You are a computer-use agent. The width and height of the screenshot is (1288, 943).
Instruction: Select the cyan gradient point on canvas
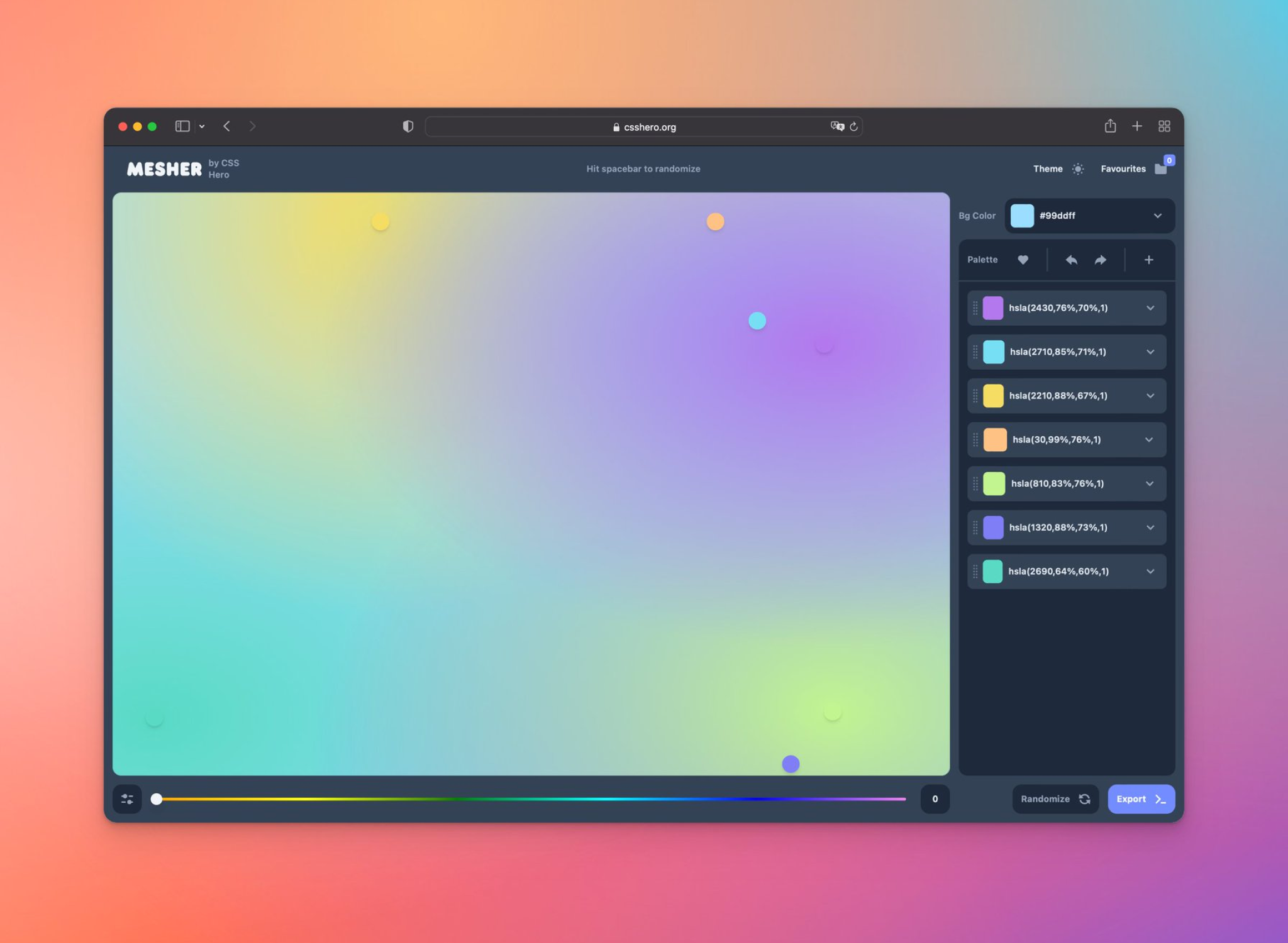pos(757,321)
